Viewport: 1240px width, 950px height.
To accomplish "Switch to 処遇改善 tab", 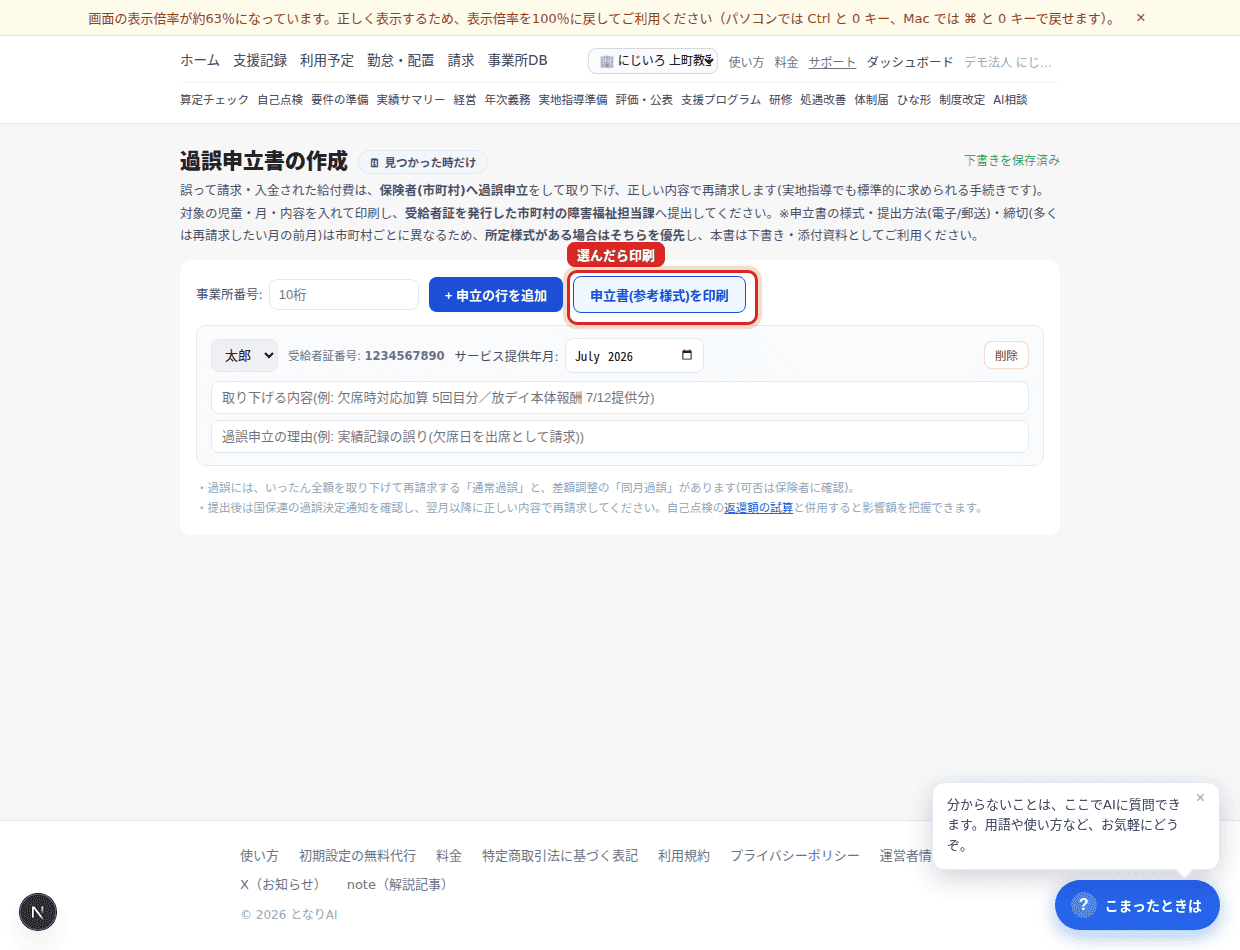I will click(x=823, y=100).
